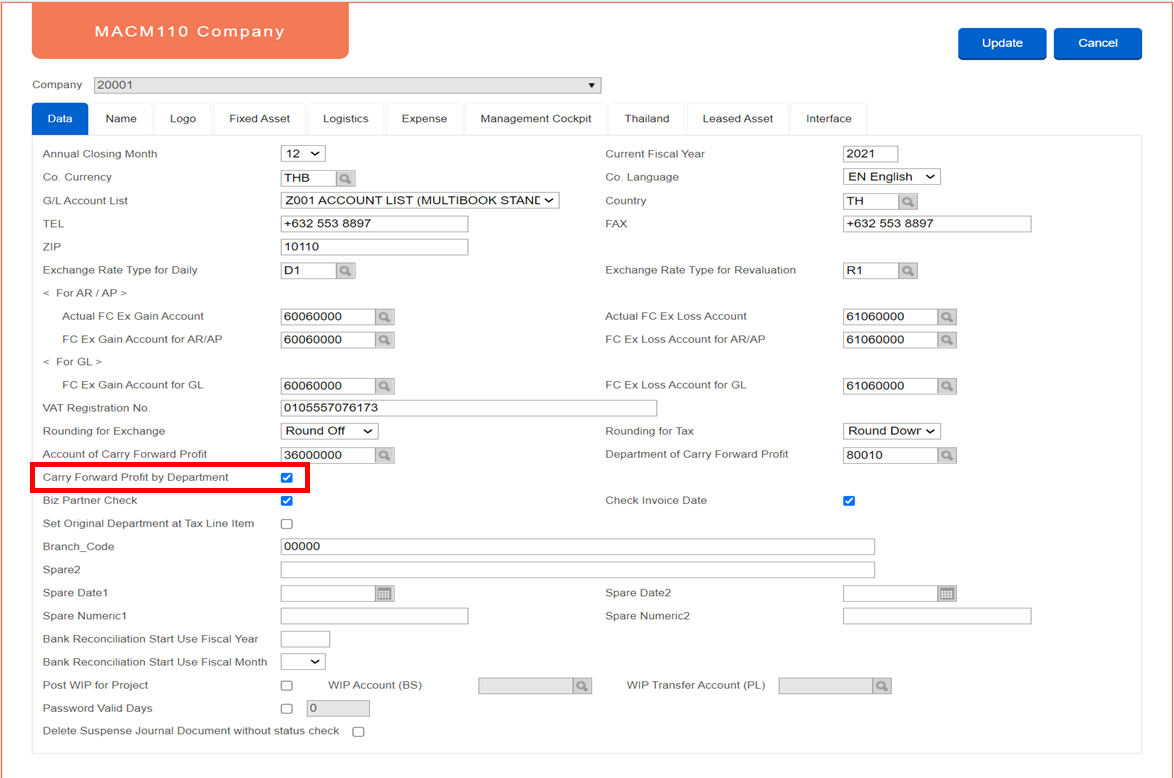1174x778 pixels.
Task: Click the ZIP input field
Action: click(x=374, y=247)
